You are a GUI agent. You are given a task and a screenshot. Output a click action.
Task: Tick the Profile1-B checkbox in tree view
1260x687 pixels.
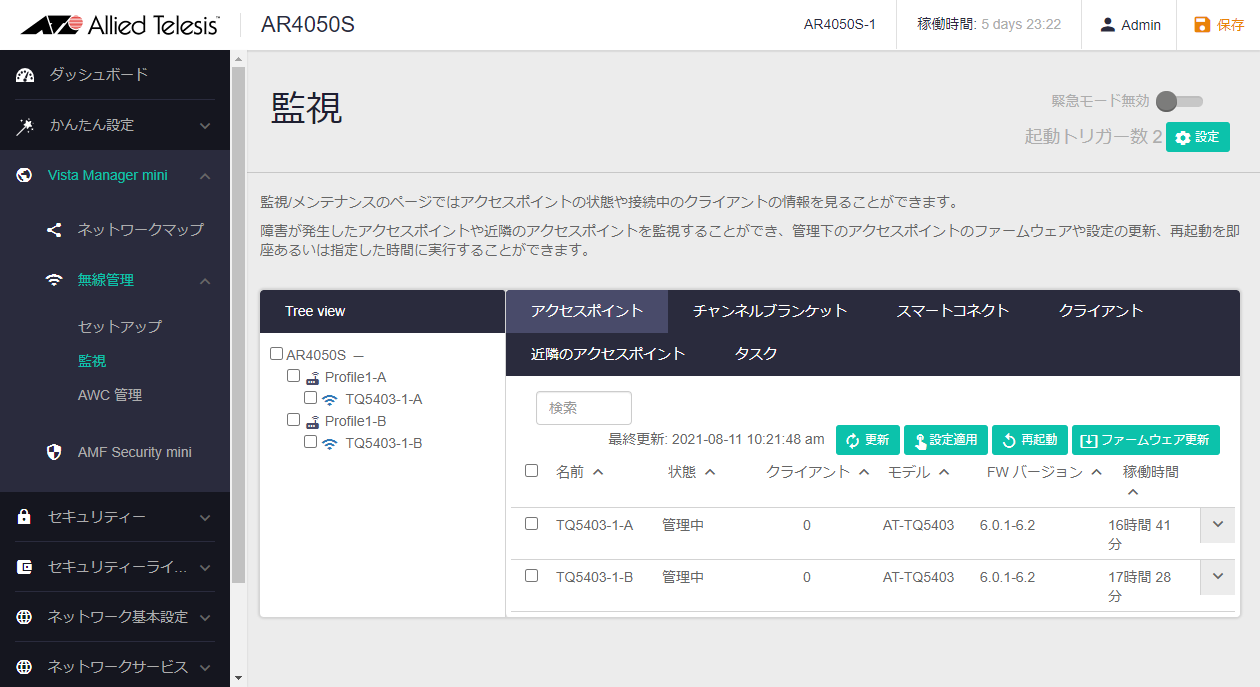pos(293,420)
